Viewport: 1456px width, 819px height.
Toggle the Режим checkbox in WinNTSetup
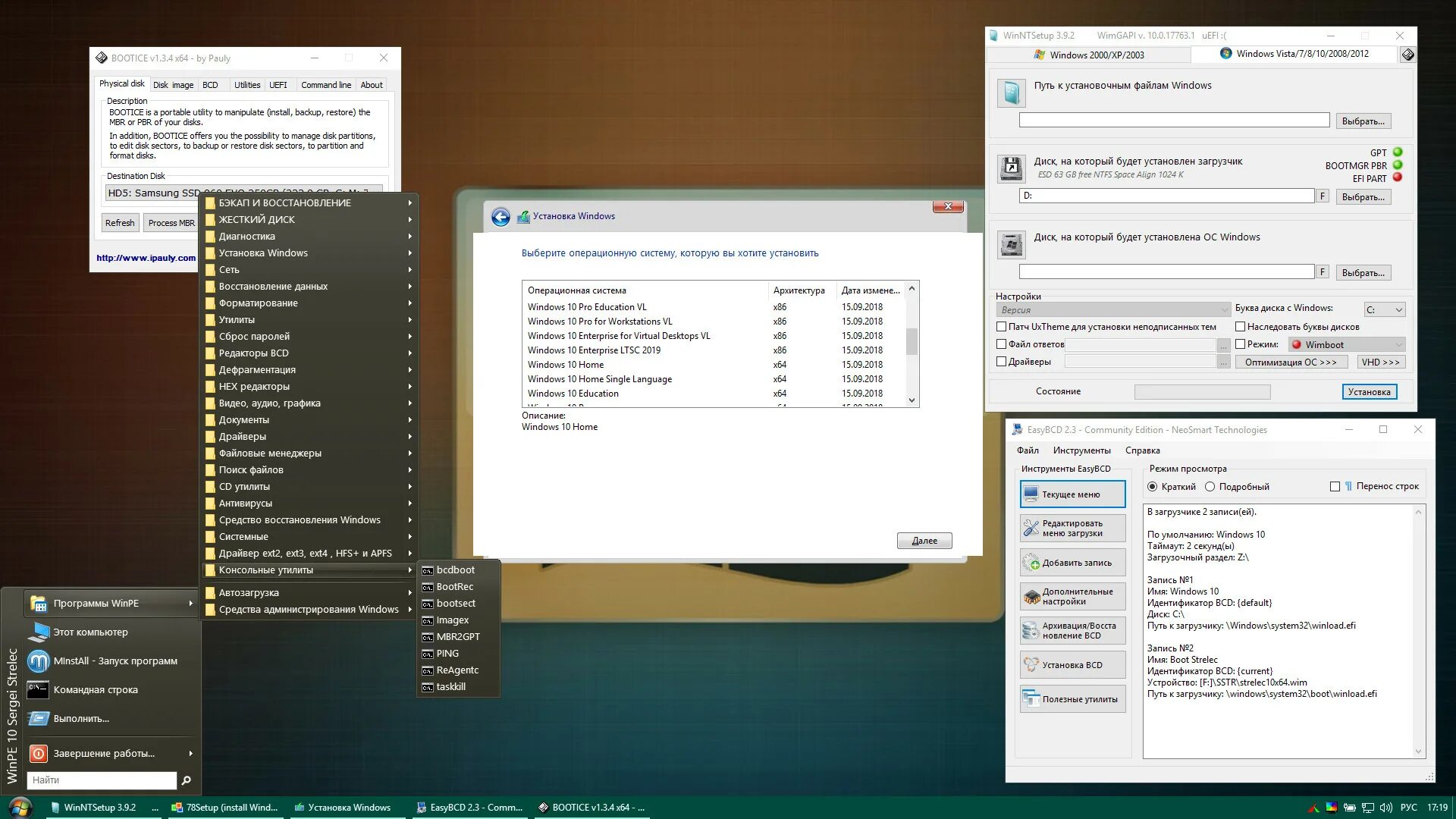(1241, 344)
